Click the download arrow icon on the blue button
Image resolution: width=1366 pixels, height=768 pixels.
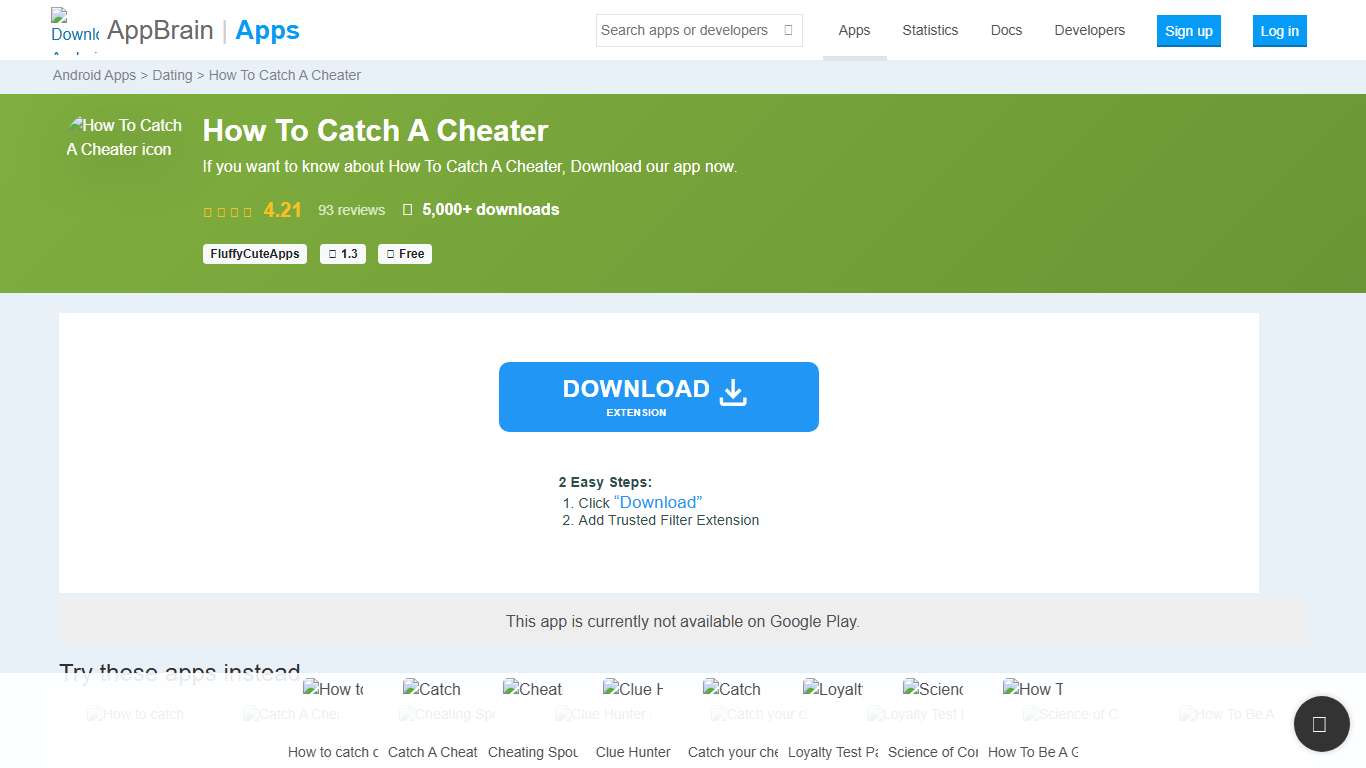click(733, 392)
